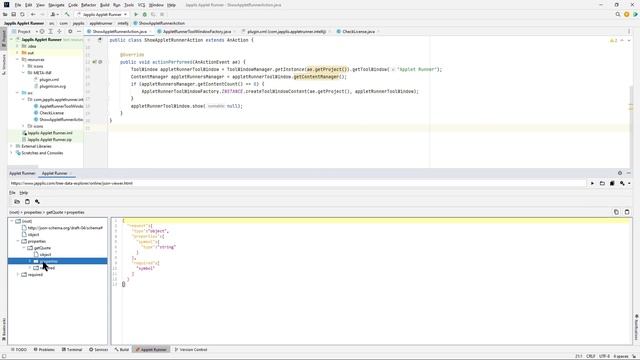Expand External Libraries node
640x360 pixels.
(x=11, y=146)
